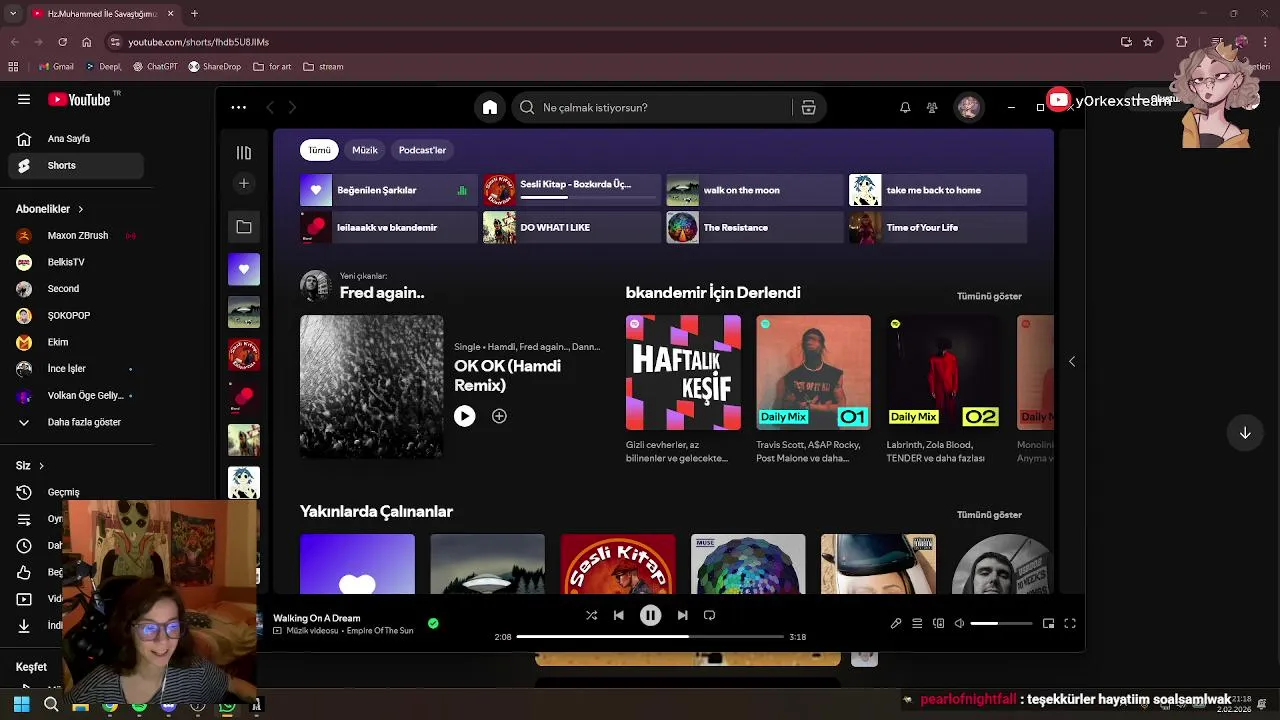
Task: Open walk on the moon tile
Action: coord(755,190)
